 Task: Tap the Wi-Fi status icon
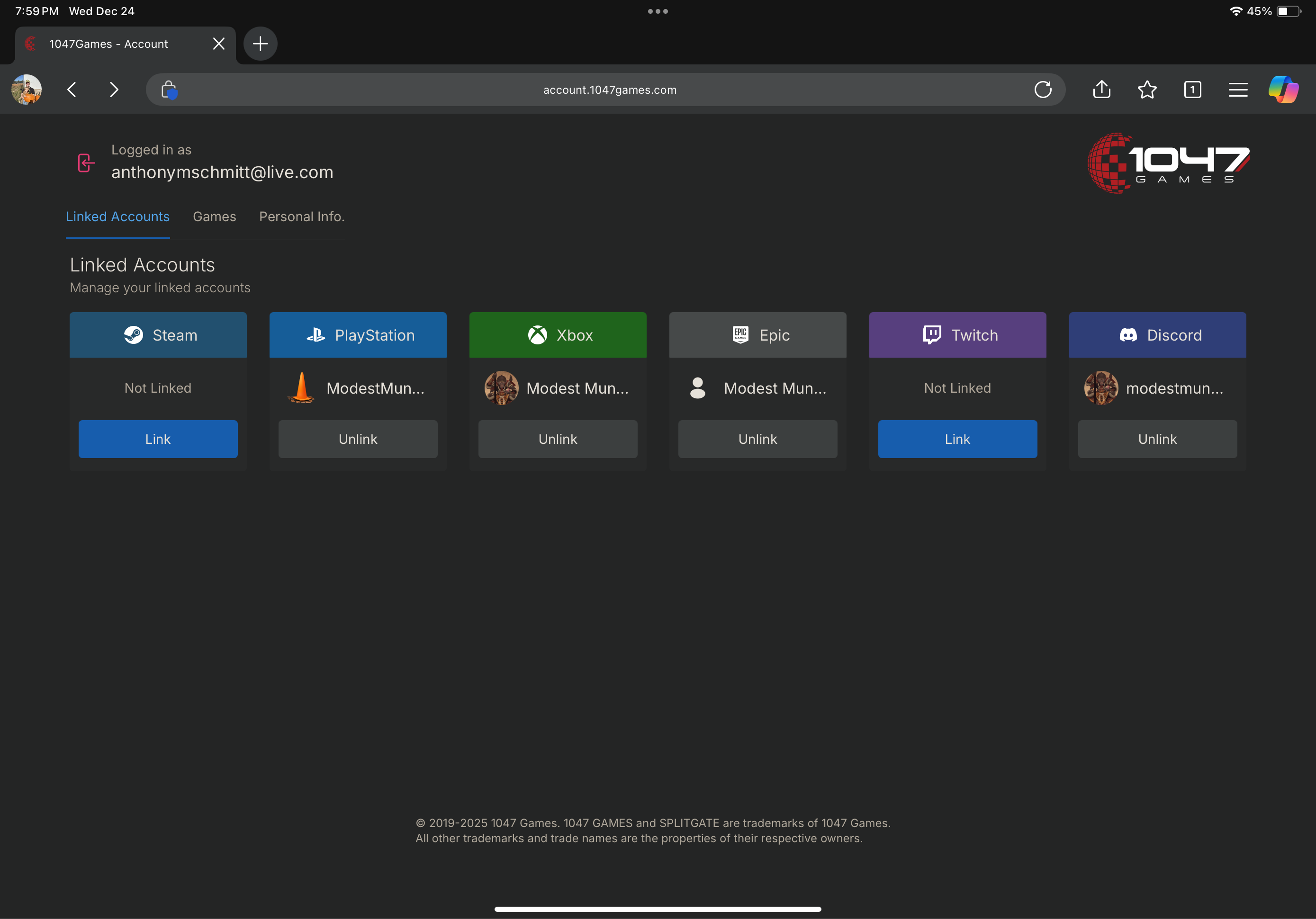pyautogui.click(x=1236, y=11)
